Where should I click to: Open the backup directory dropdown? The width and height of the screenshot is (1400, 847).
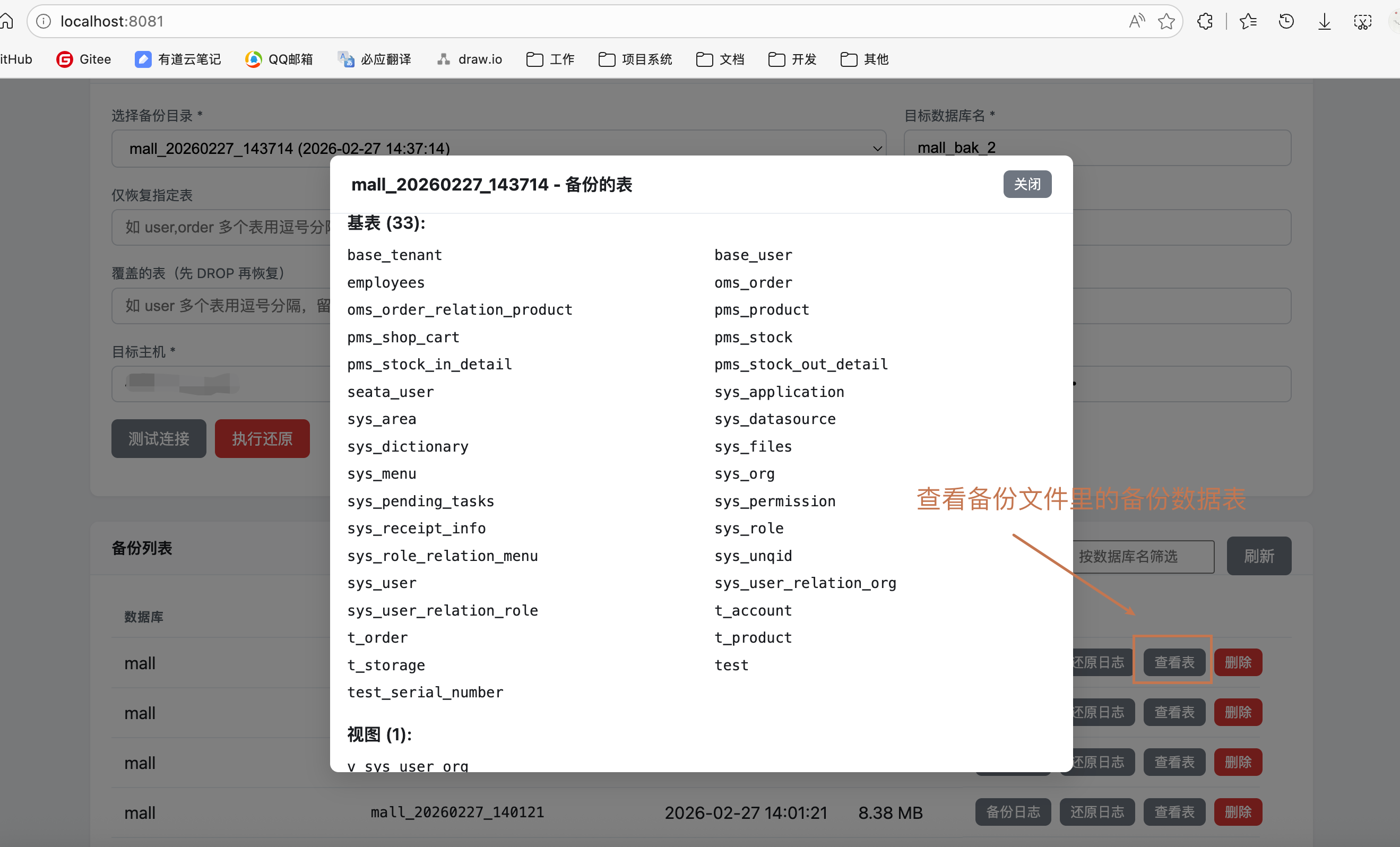pyautogui.click(x=498, y=148)
